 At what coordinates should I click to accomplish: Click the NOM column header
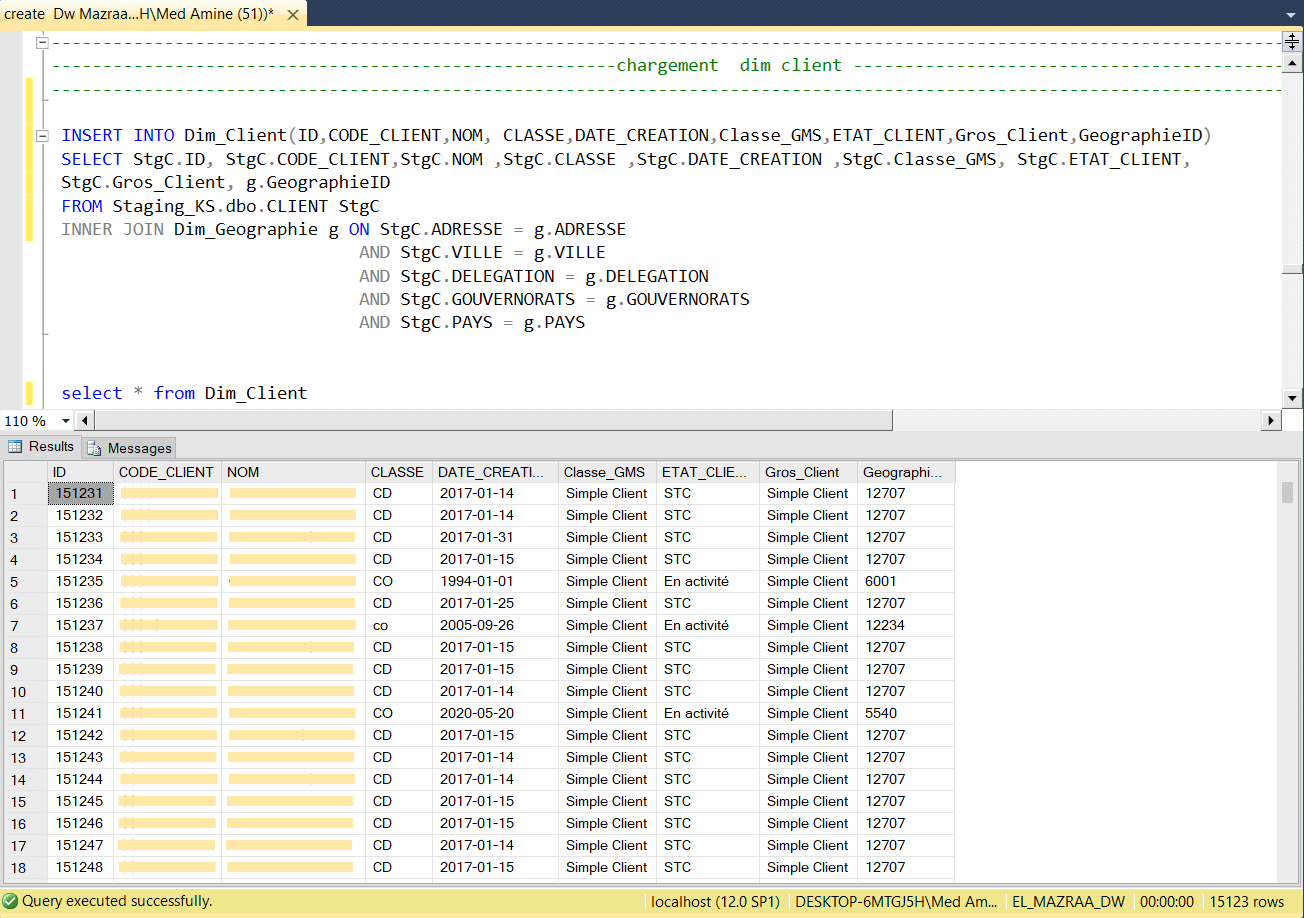tap(293, 472)
